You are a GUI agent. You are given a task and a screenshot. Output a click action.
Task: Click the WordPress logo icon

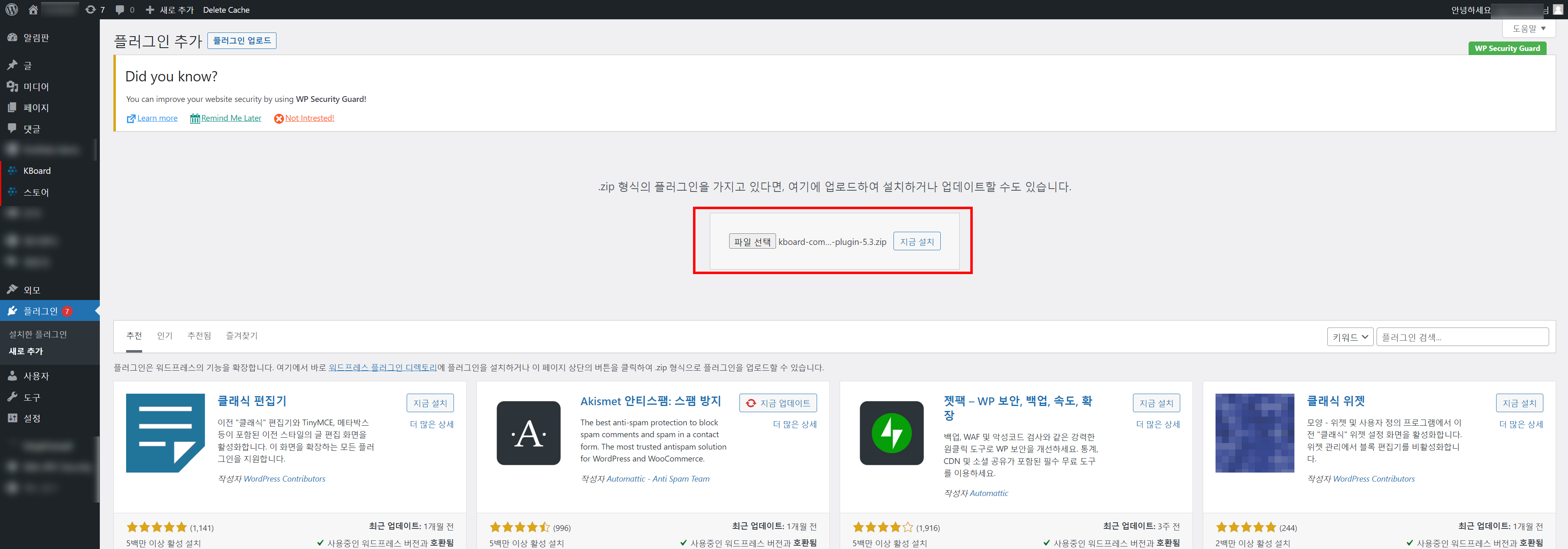click(x=12, y=10)
